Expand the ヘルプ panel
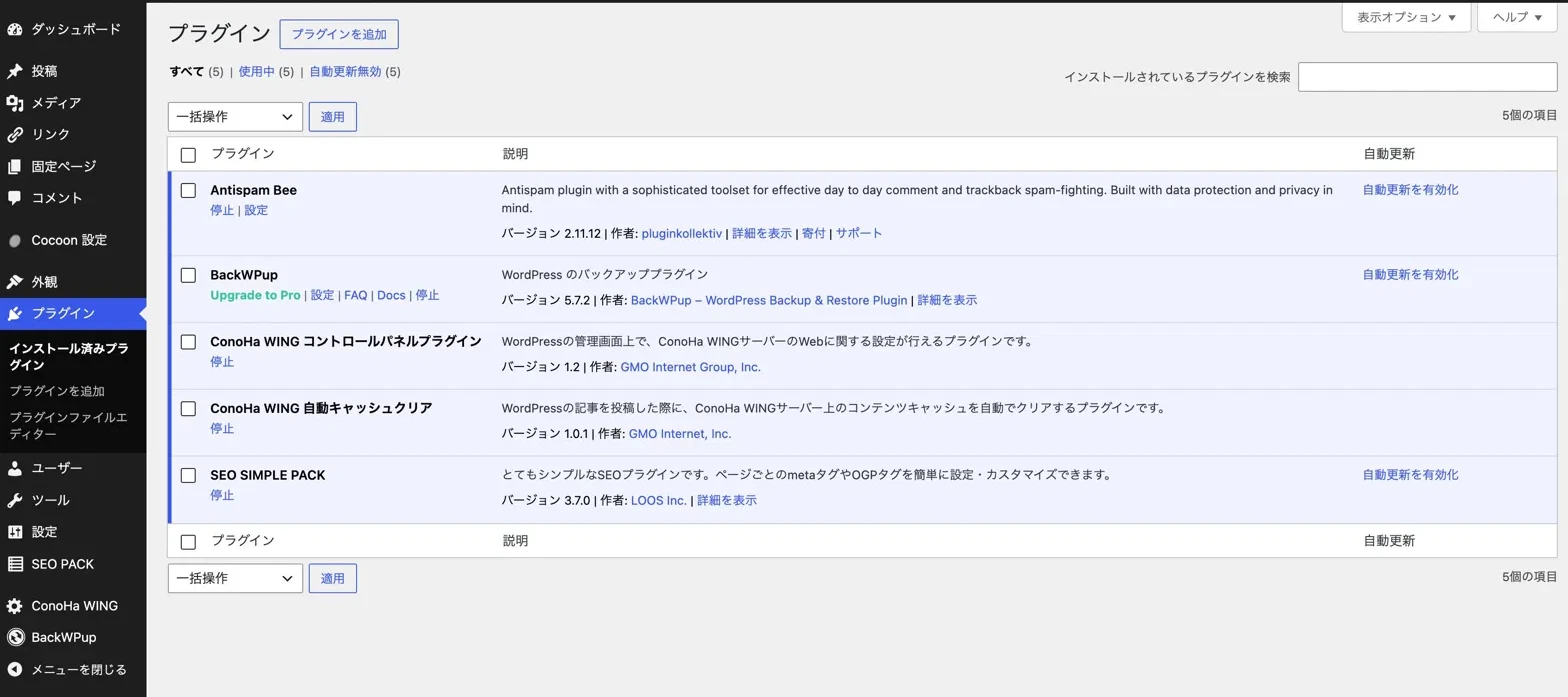Image resolution: width=1568 pixels, height=697 pixels. (x=1517, y=17)
